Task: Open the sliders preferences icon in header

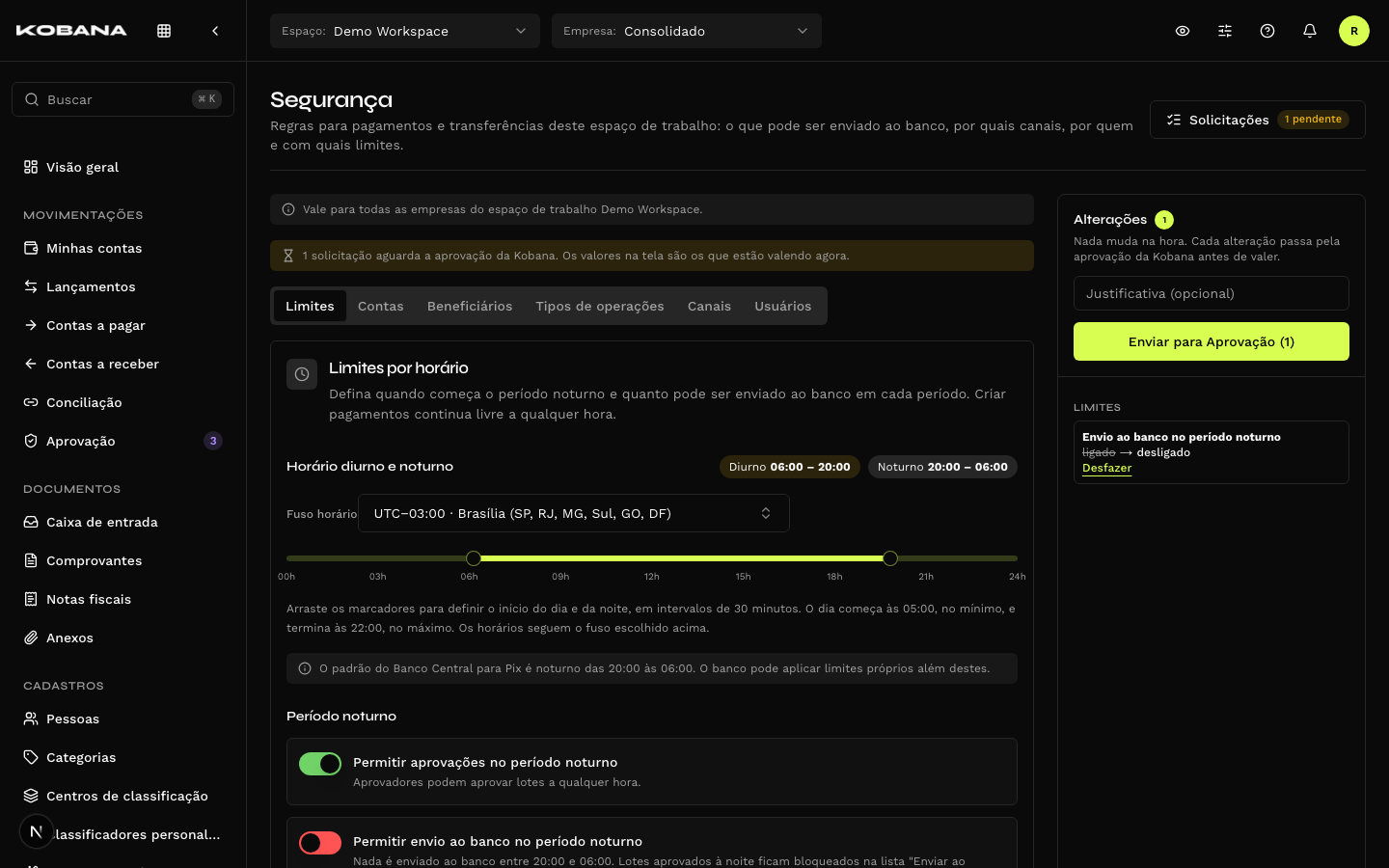Action: click(1225, 31)
